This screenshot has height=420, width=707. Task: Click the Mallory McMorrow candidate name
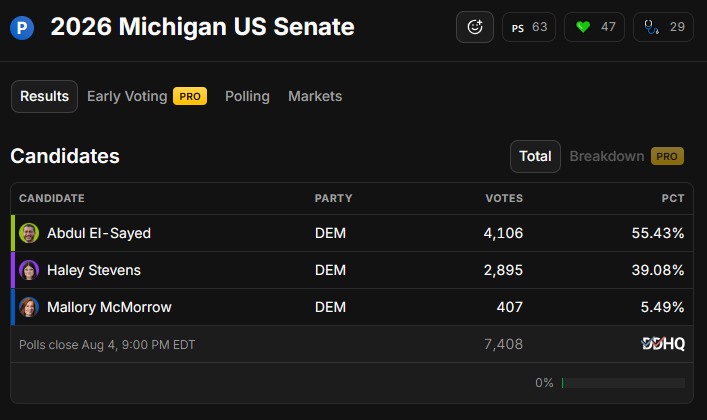109,307
